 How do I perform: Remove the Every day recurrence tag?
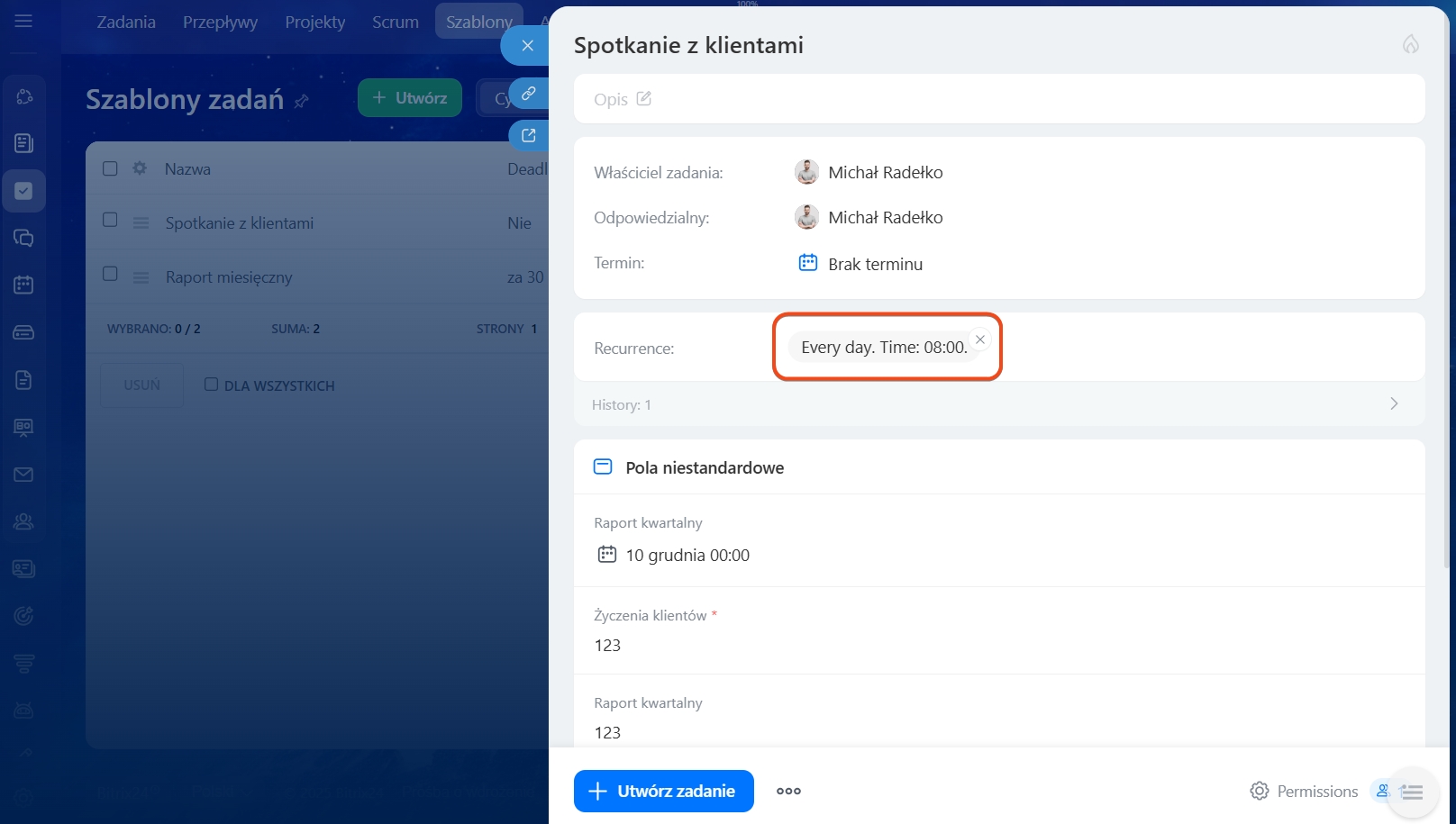pos(980,340)
